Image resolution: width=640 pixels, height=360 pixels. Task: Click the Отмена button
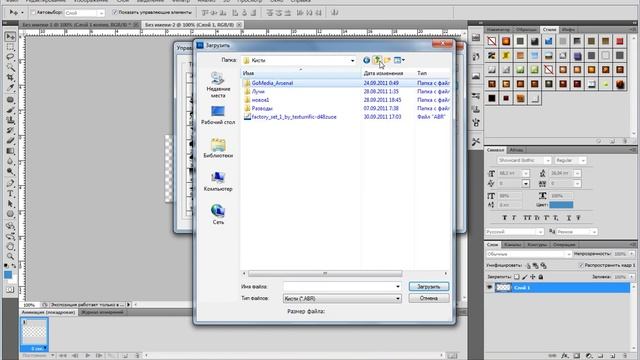click(429, 298)
